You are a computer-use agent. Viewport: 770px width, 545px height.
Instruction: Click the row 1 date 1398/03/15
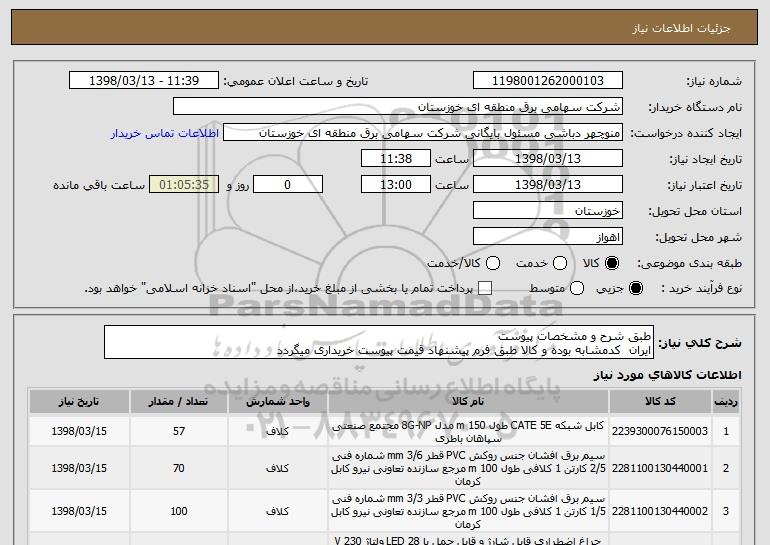(79, 432)
